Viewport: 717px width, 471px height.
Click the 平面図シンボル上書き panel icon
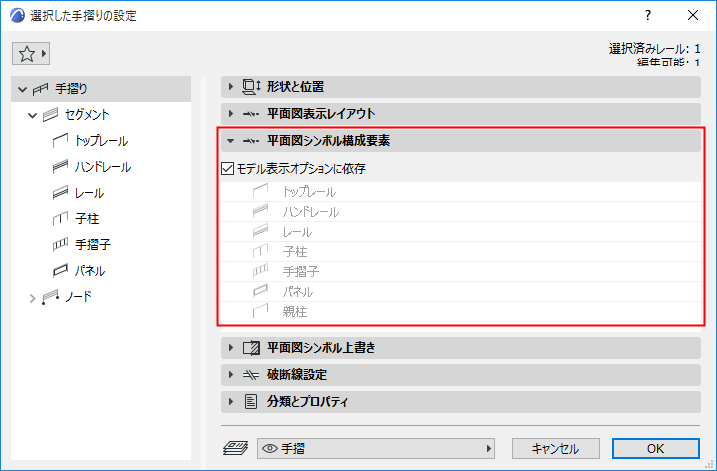[251, 348]
